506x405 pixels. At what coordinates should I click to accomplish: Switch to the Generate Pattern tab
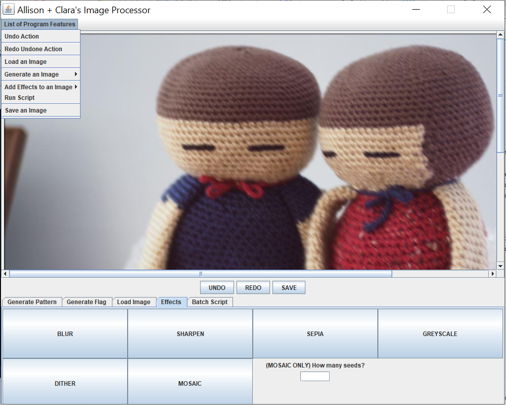click(x=32, y=302)
